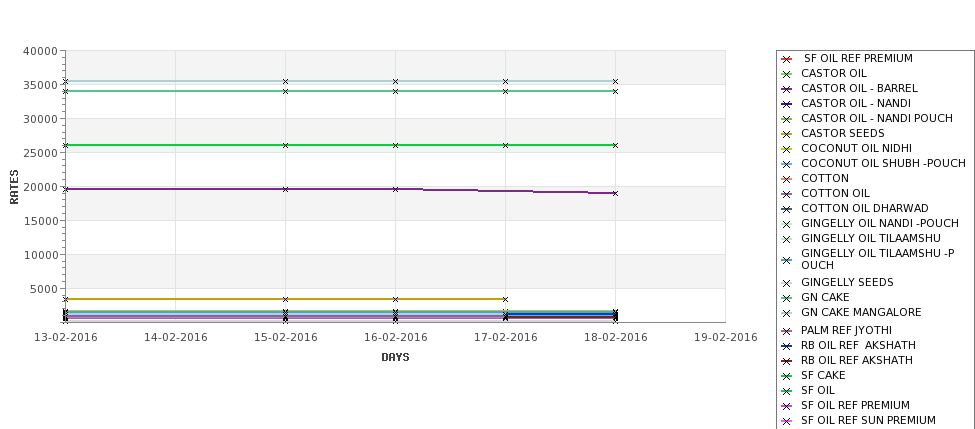Screen dimensions: 975x429
Task: Click the GN CAKE legend marker icon
Action: tap(786, 298)
